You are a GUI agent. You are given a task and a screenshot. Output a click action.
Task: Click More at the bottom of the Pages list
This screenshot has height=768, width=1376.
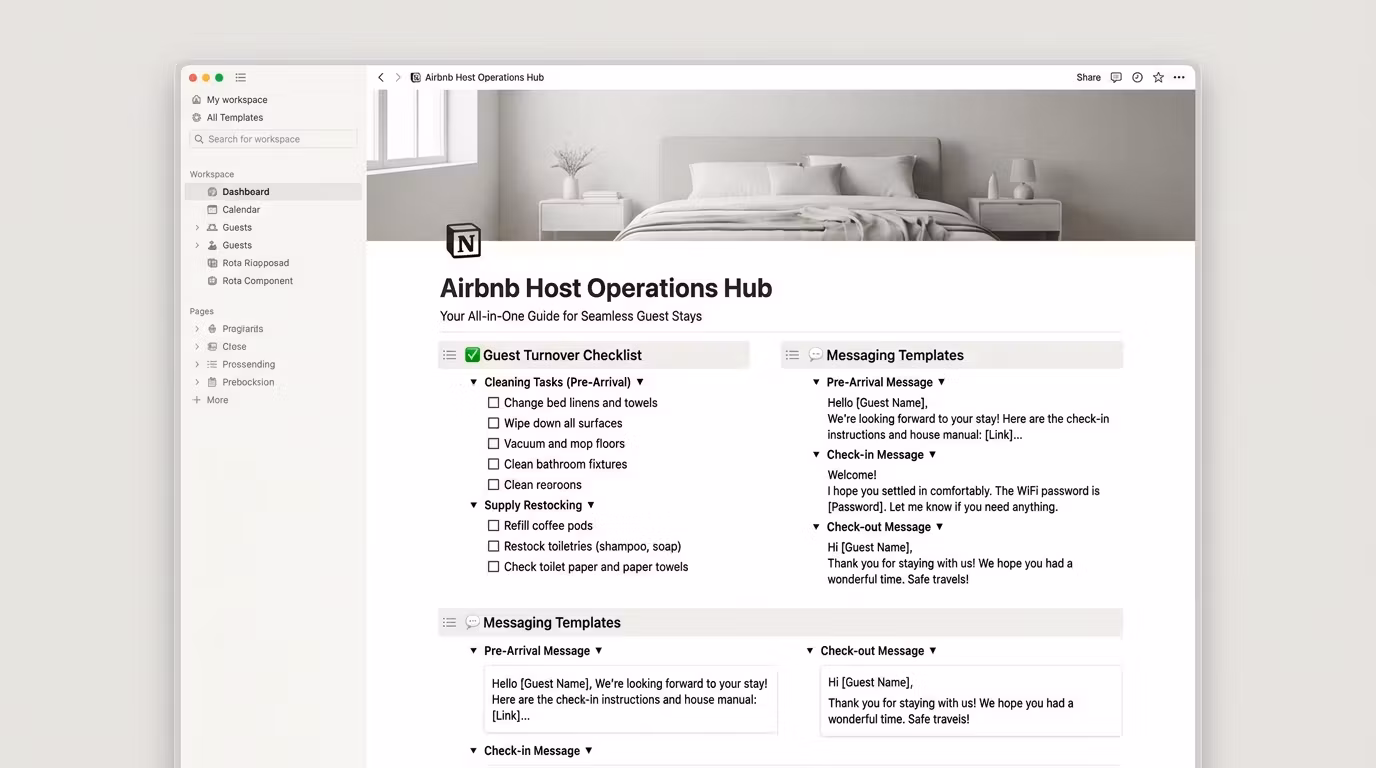click(x=217, y=400)
